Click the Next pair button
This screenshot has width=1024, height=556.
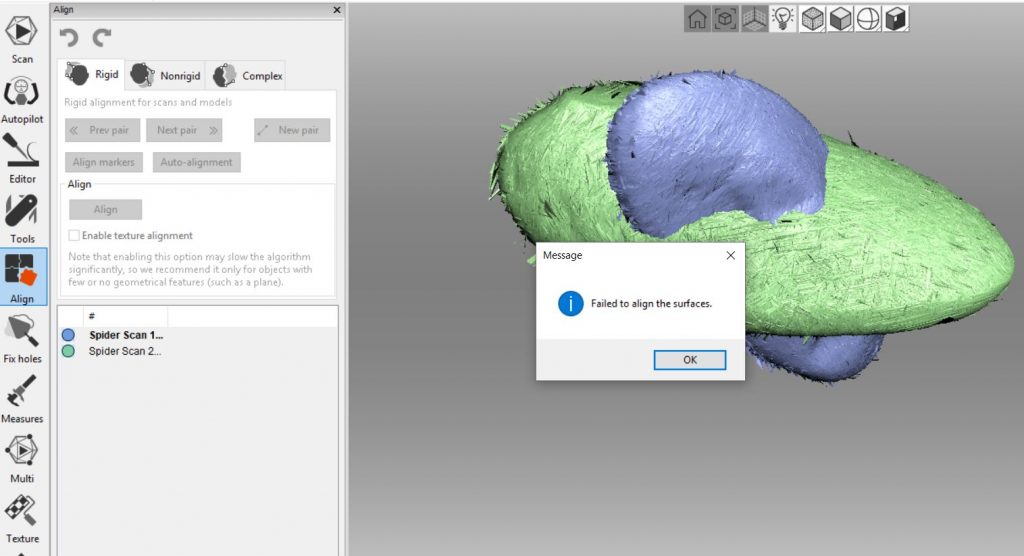point(184,130)
